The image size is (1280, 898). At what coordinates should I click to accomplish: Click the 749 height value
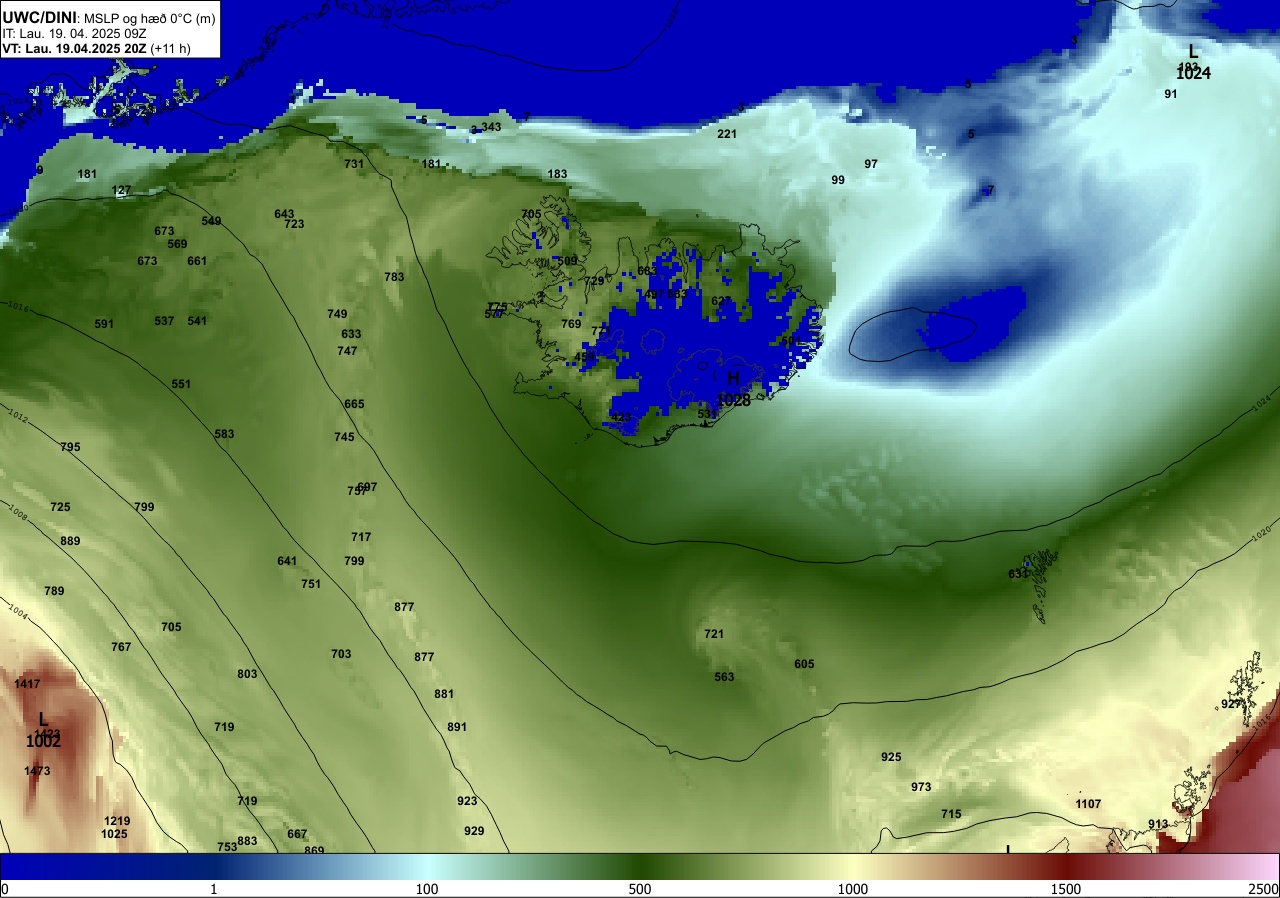(x=337, y=314)
